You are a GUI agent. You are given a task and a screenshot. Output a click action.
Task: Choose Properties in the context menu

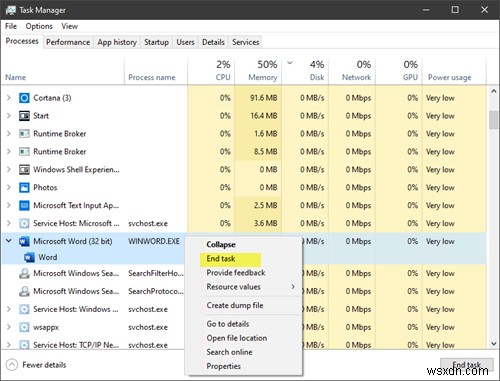tap(243, 366)
